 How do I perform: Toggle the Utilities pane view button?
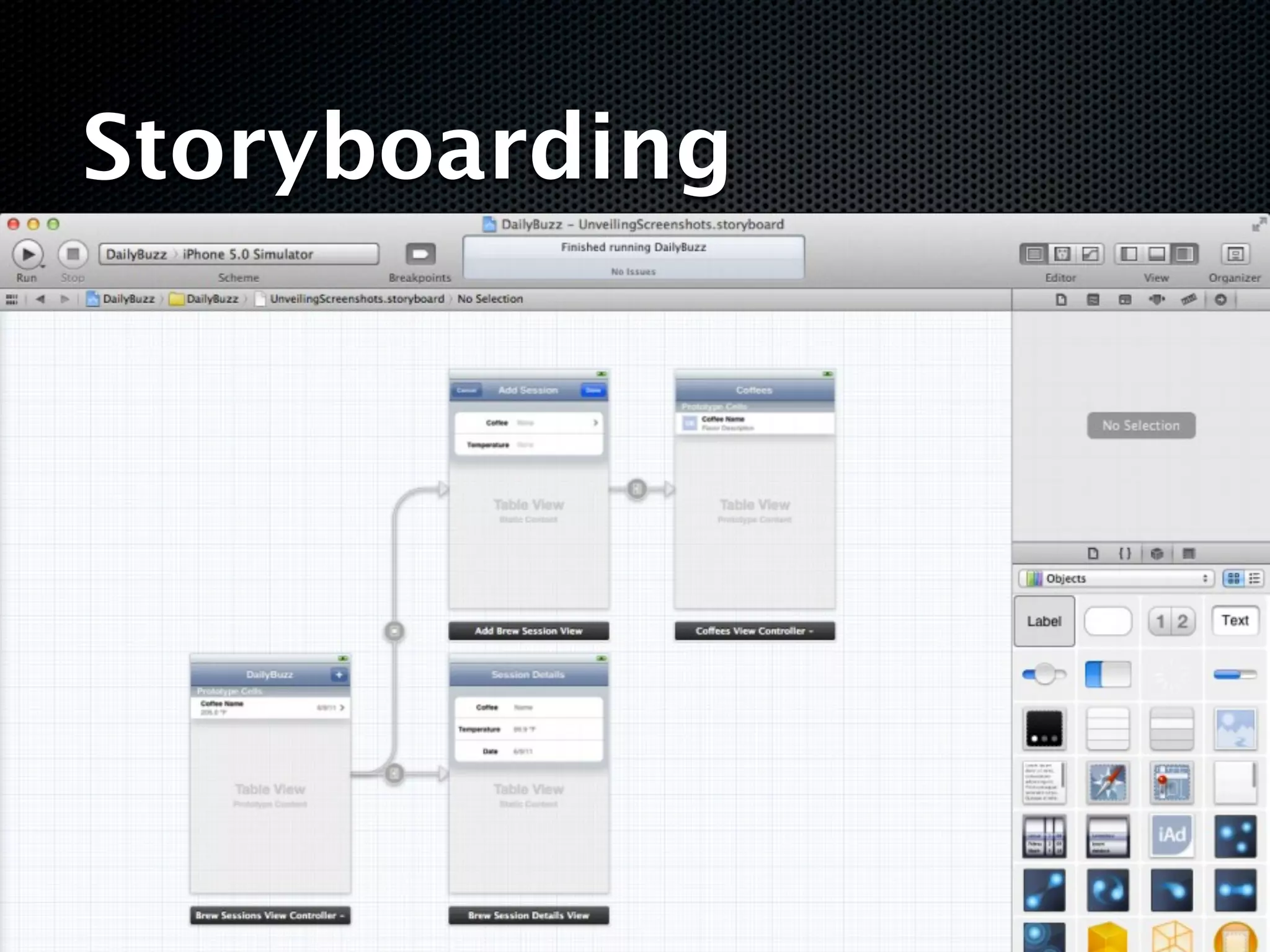click(1184, 254)
